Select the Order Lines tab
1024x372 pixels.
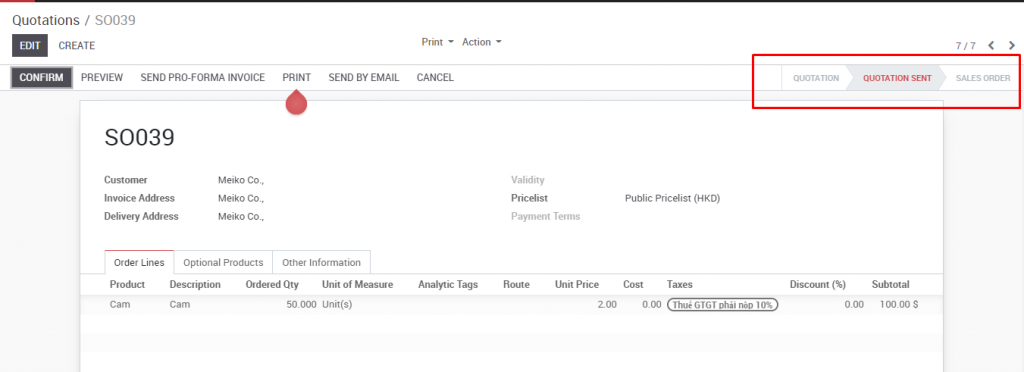click(x=139, y=262)
